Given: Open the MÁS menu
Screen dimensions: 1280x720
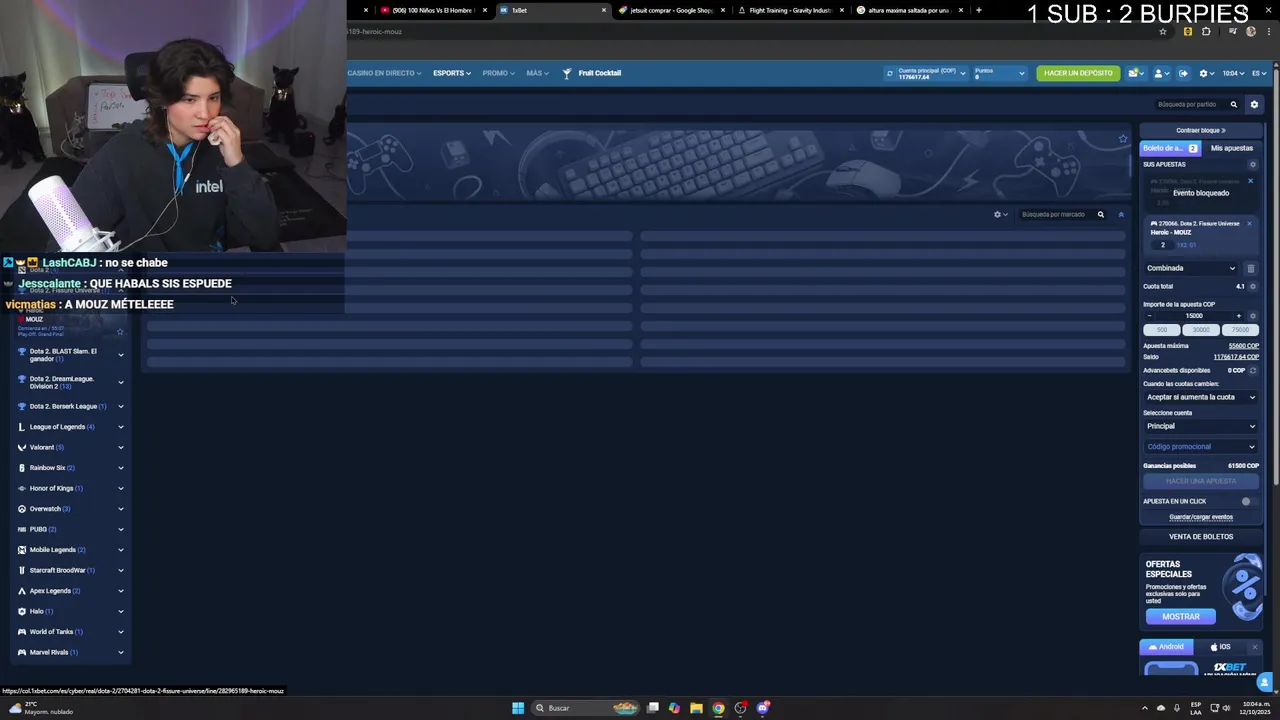Looking at the screenshot, I should [x=537, y=73].
